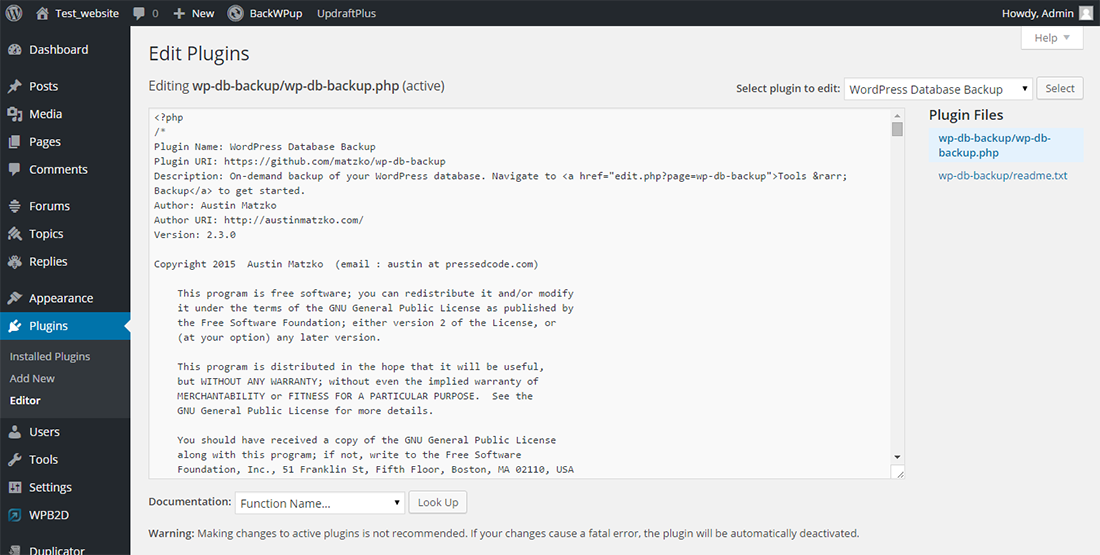This screenshot has height=555, width=1100.
Task: Click UpdraftPlus in the admin bar
Action: 347,13
